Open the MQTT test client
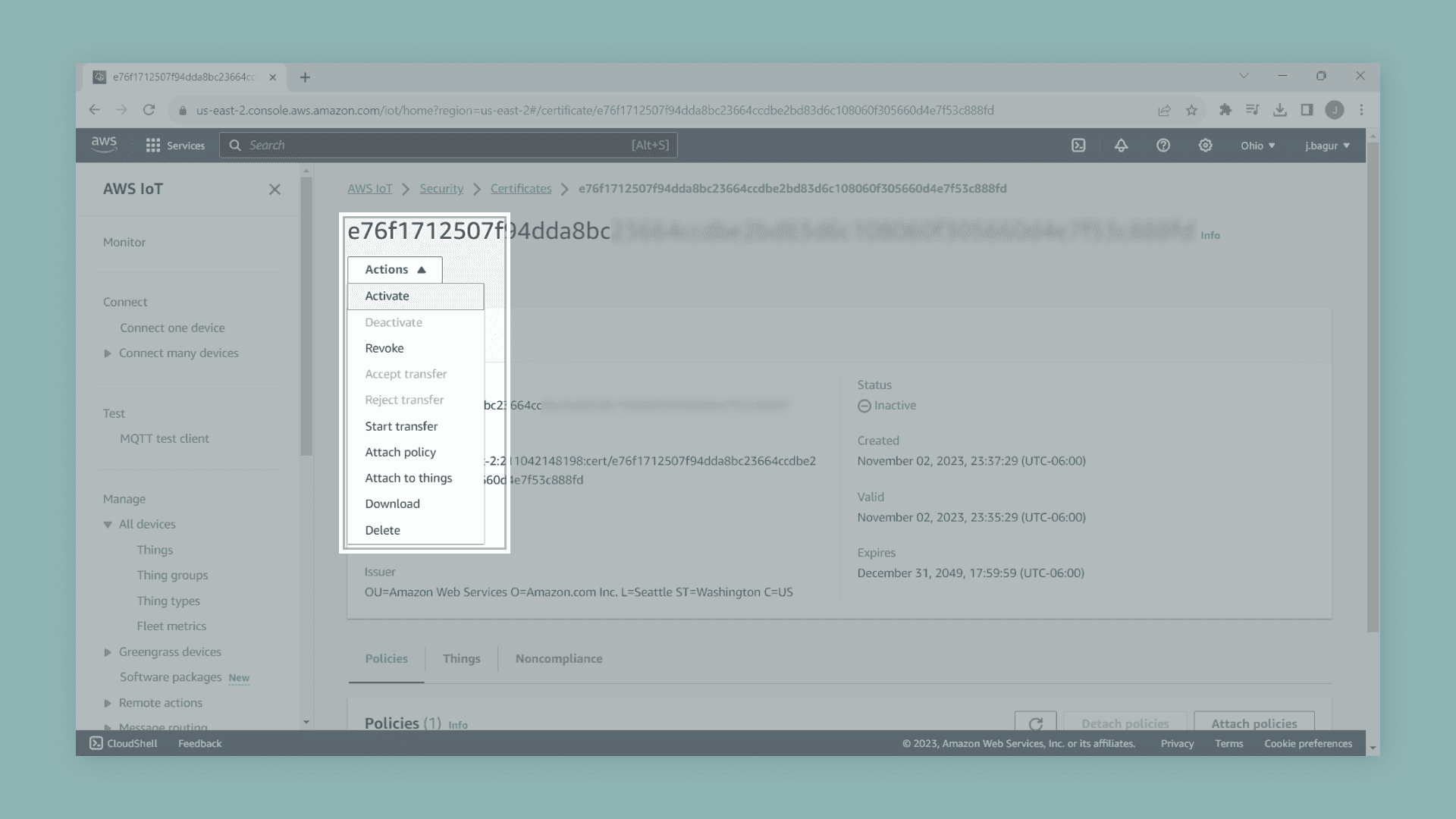Image resolution: width=1456 pixels, height=819 pixels. tap(165, 439)
